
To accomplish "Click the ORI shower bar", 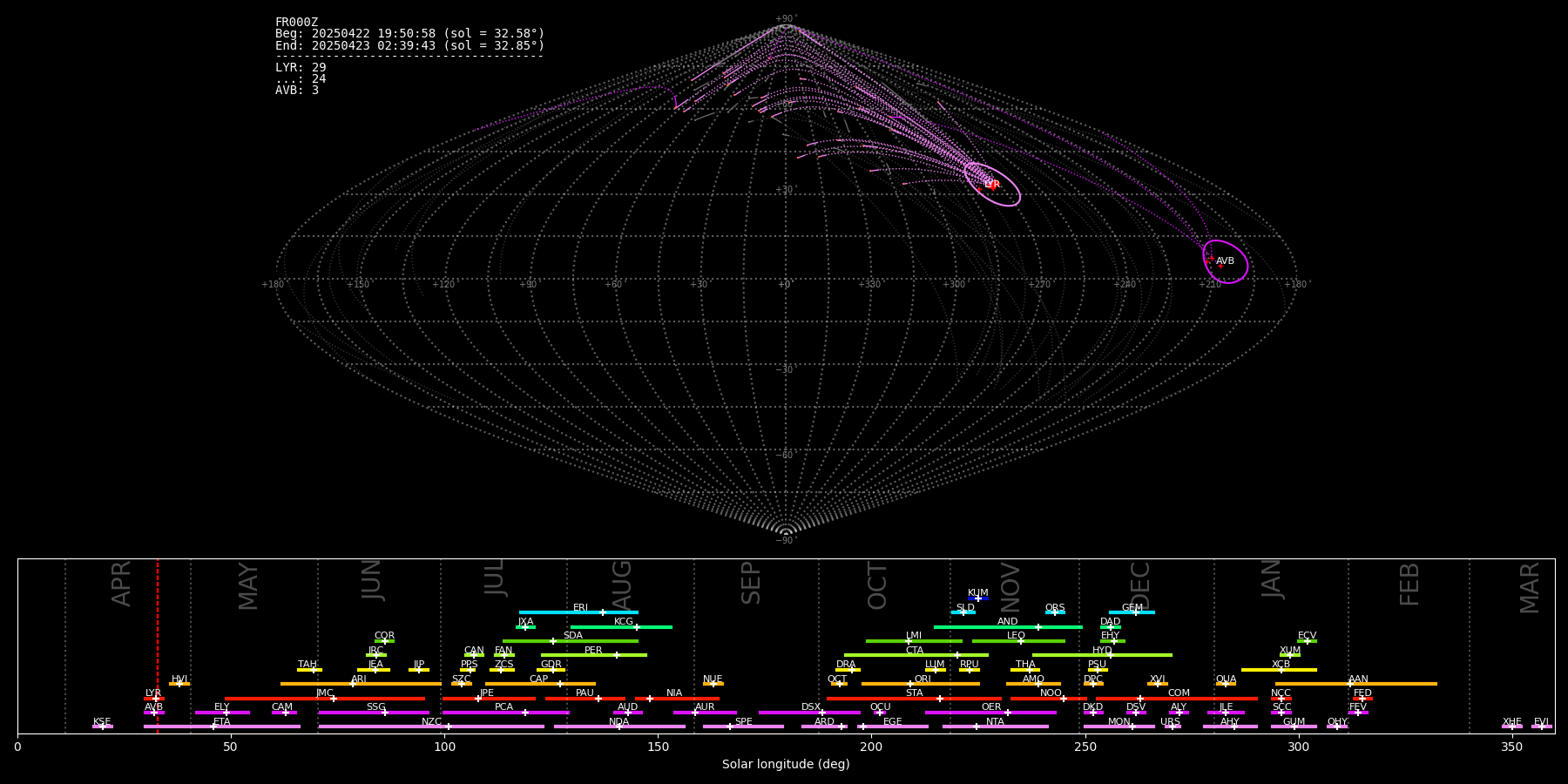I will [921, 684].
